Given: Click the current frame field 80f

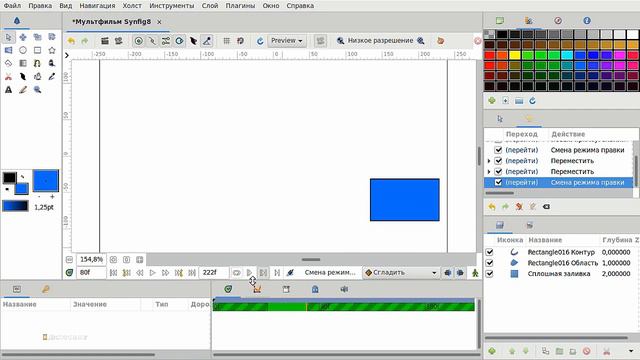Looking at the screenshot, I should 91,273.
